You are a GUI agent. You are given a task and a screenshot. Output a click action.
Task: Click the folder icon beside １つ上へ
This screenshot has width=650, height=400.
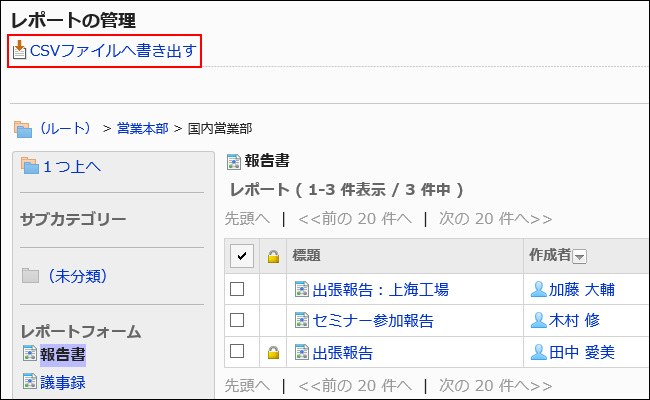coord(30,166)
